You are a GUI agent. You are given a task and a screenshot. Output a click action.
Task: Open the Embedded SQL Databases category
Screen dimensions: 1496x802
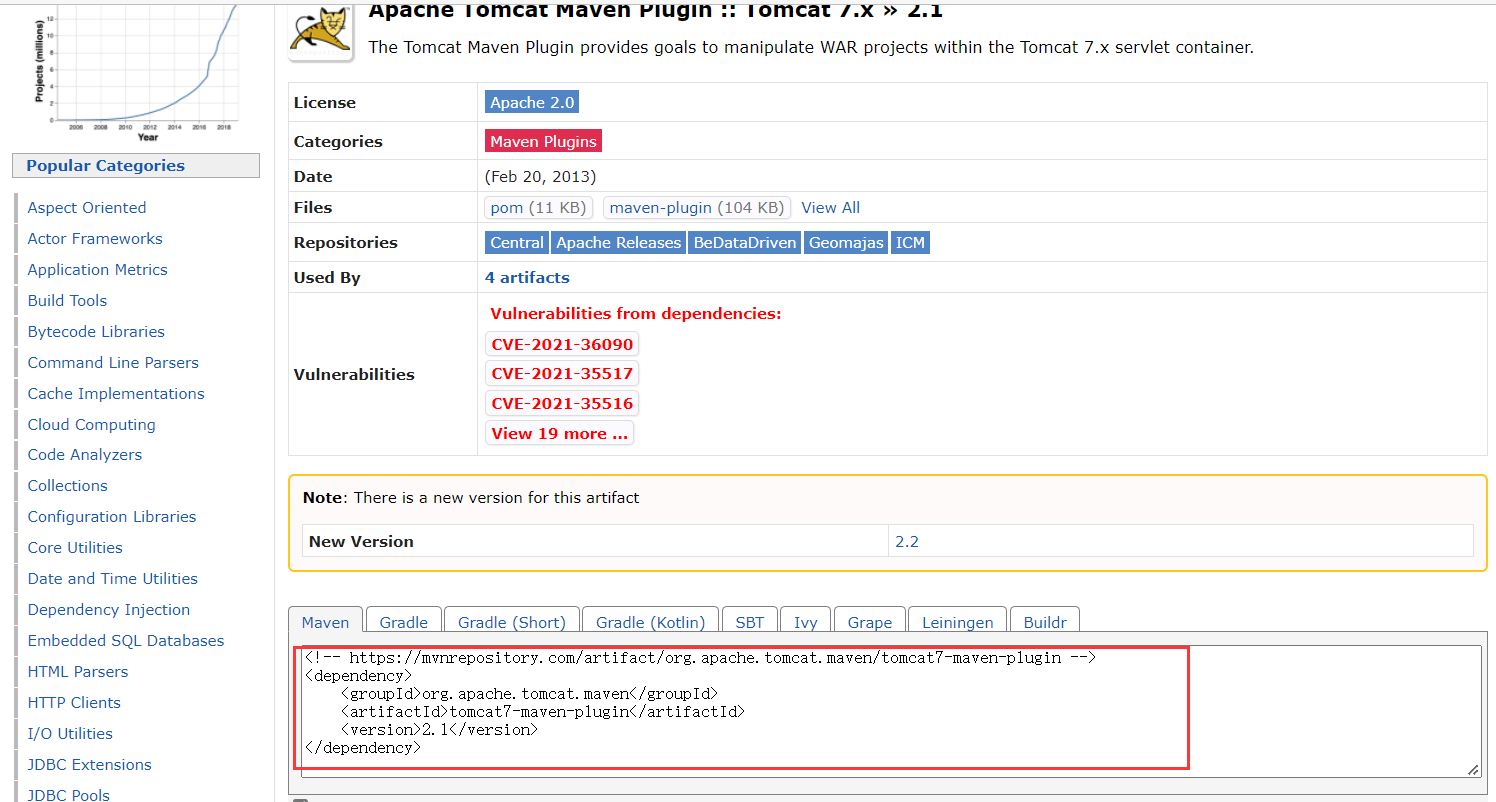point(126,641)
